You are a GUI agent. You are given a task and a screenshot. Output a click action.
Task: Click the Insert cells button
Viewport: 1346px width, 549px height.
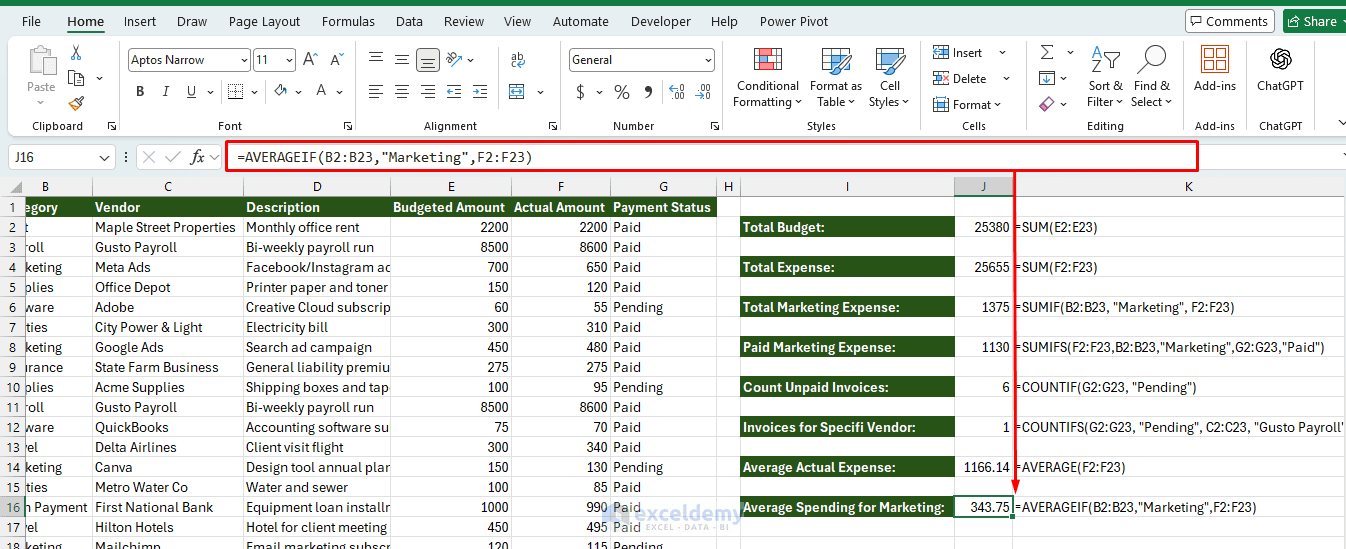click(958, 53)
